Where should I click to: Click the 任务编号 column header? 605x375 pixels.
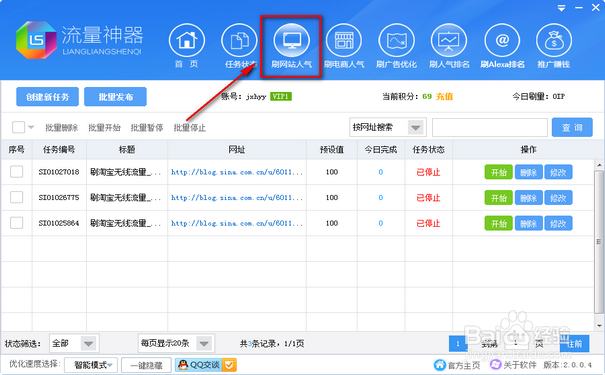coord(59,149)
